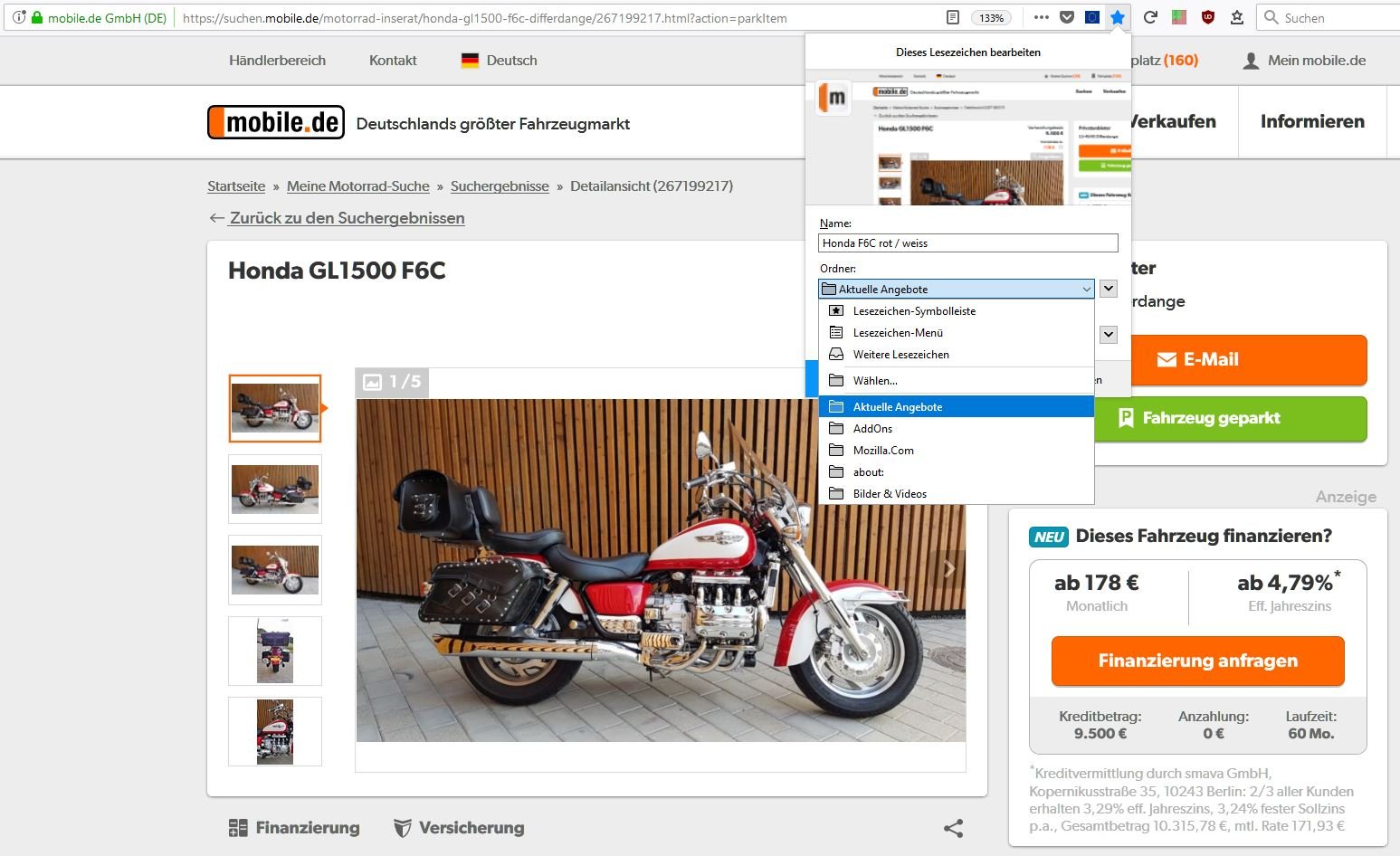Image resolution: width=1400 pixels, height=856 pixels.
Task: Select Weitere Lesezeichen folder option
Action: click(x=957, y=354)
